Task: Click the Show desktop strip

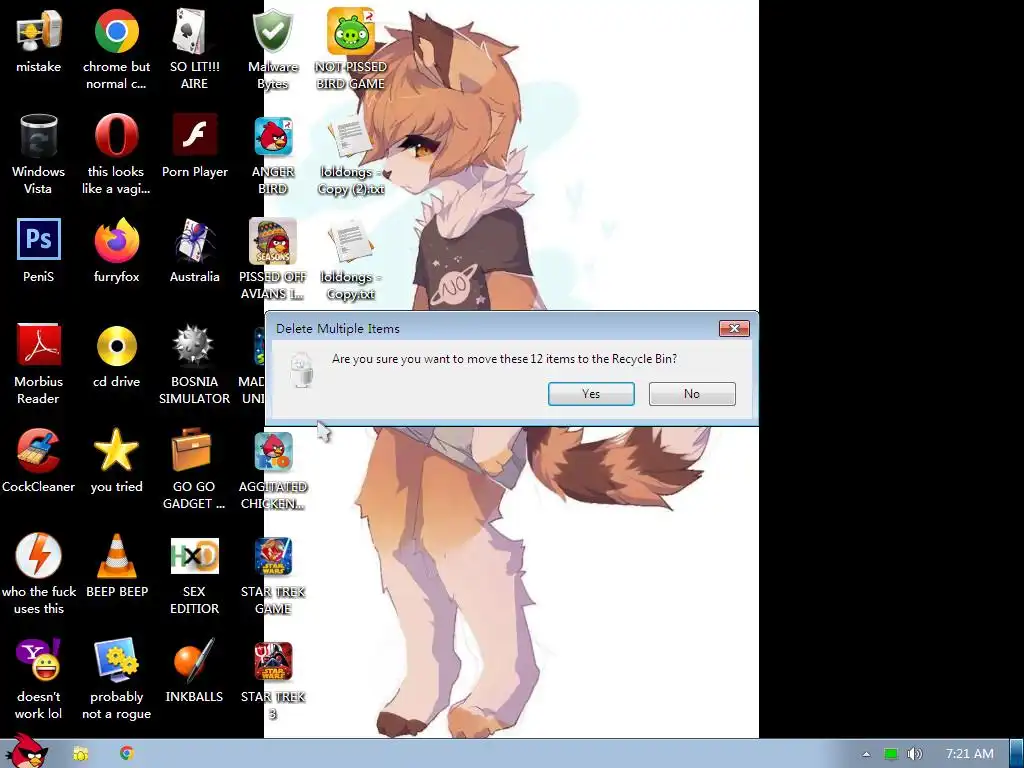Action: coord(1017,754)
